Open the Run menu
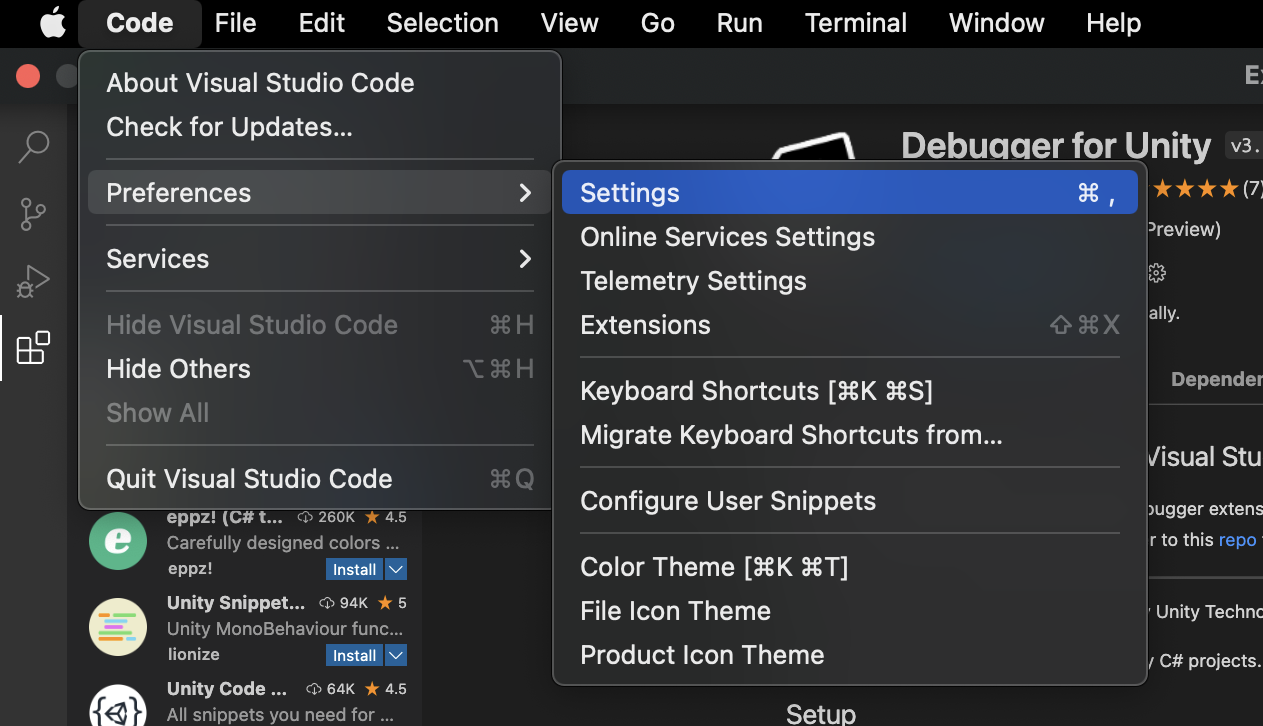Screen dimensions: 1263x726 tap(740, 23)
